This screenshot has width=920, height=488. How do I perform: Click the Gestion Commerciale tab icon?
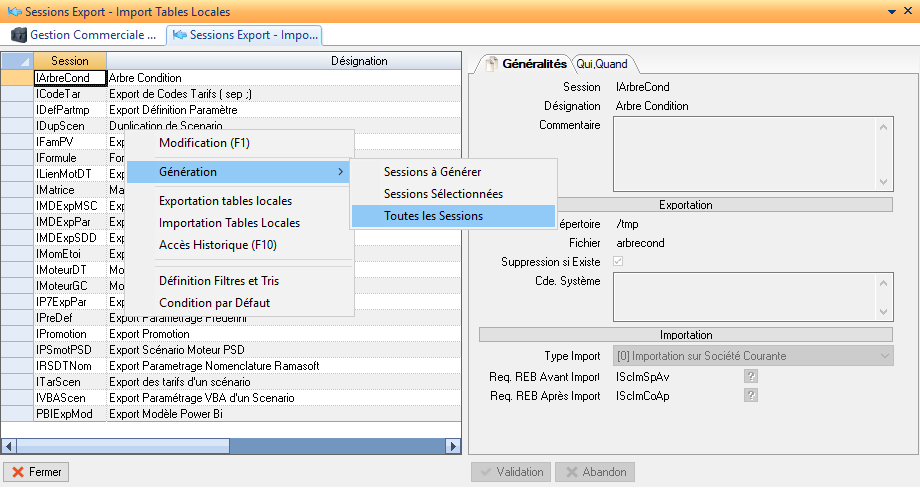tap(19, 35)
